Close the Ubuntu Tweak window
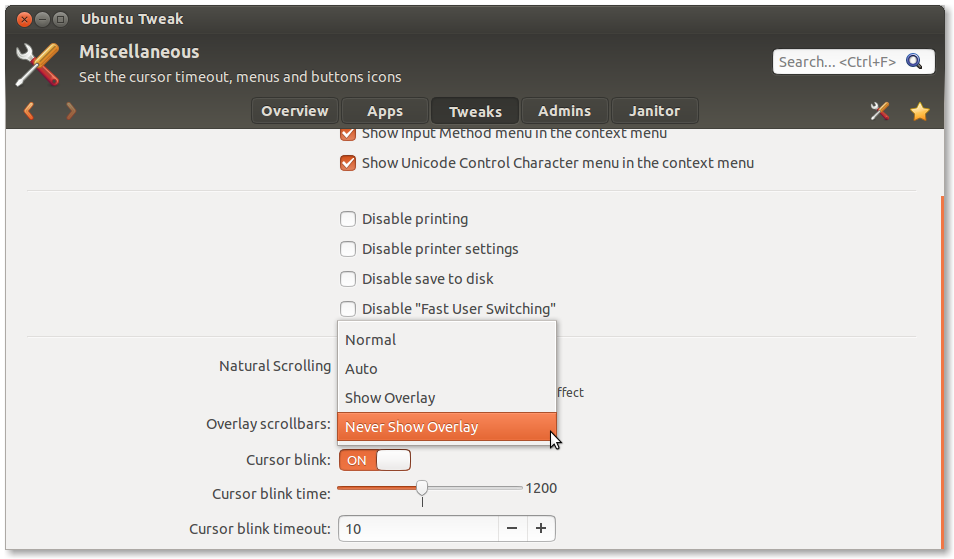 tap(24, 19)
